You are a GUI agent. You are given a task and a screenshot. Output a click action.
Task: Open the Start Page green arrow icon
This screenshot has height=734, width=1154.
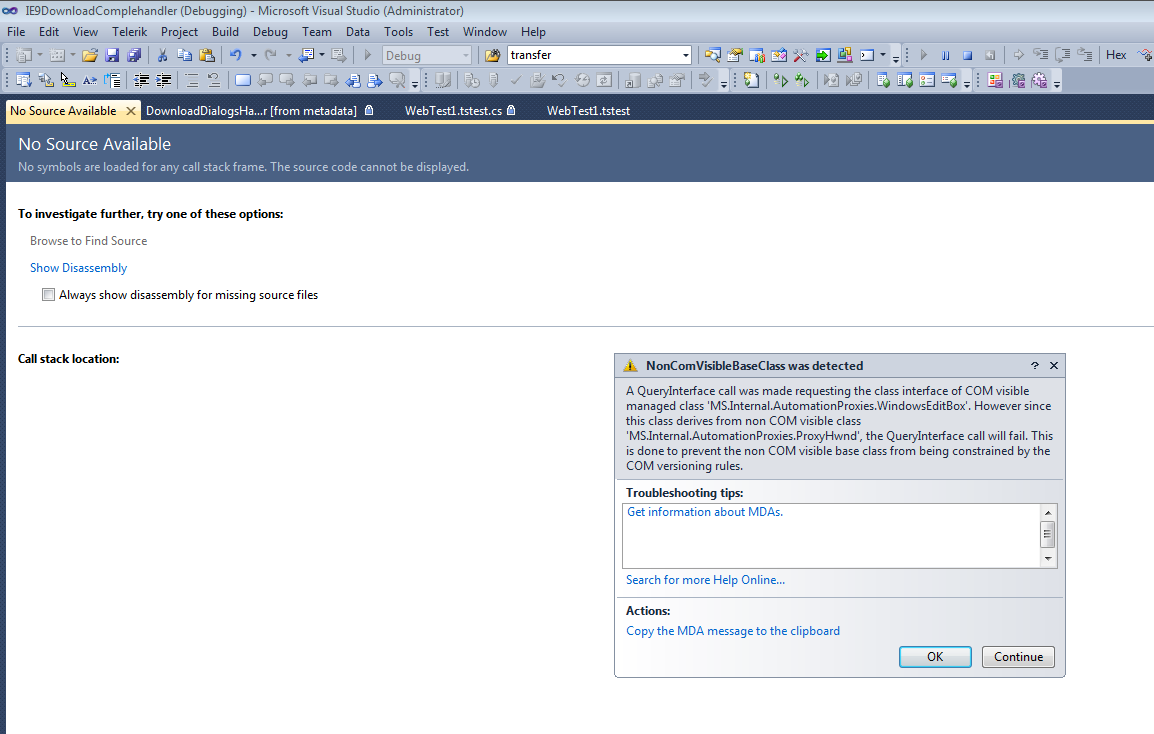[x=823, y=55]
